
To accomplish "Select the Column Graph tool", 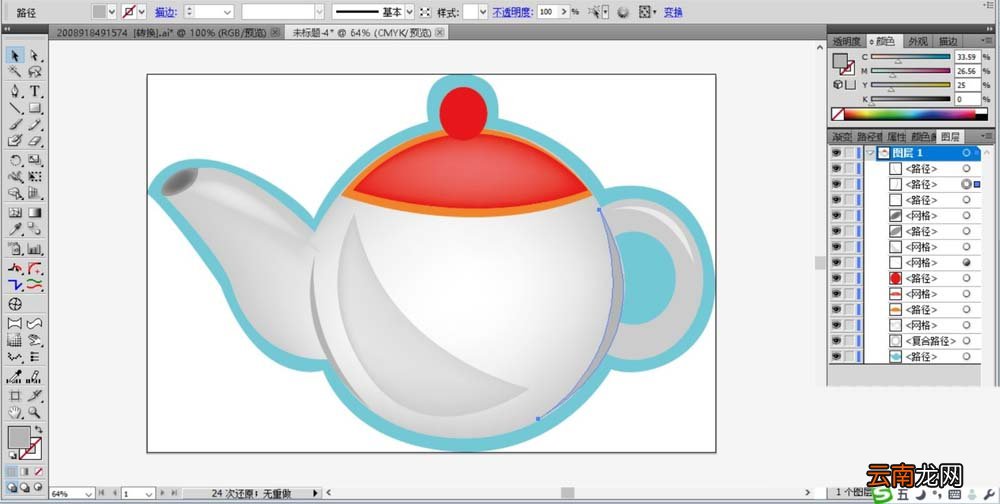I will pyautogui.click(x=34, y=249).
